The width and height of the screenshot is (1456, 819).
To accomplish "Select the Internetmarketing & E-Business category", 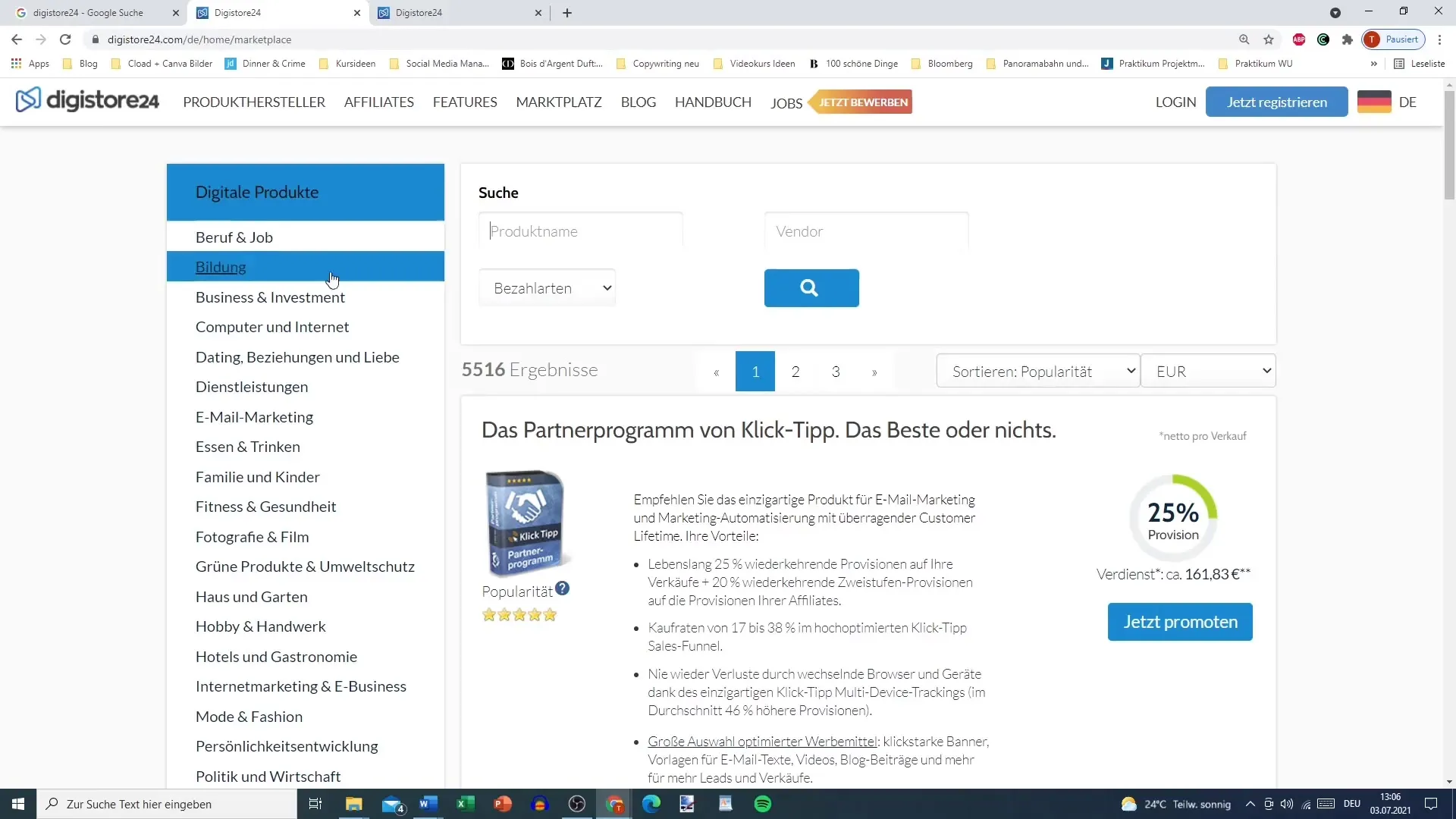I will 306,686.
